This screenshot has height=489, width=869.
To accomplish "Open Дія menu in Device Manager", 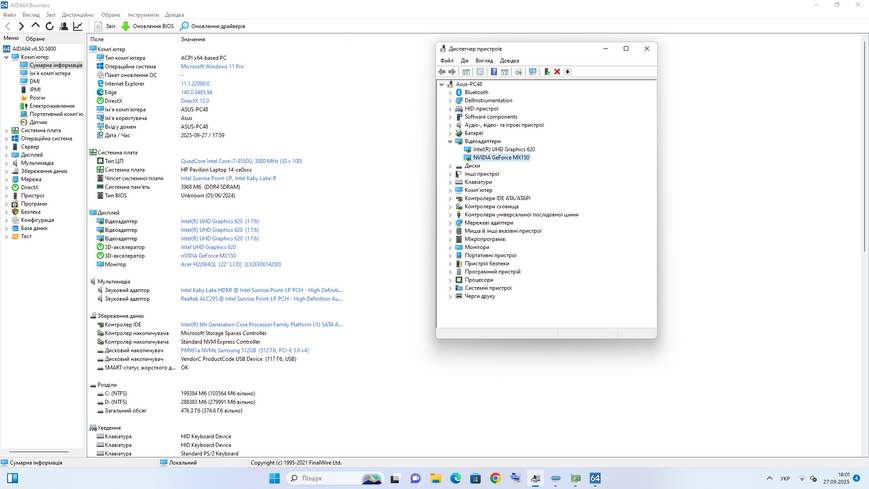I will coord(464,60).
